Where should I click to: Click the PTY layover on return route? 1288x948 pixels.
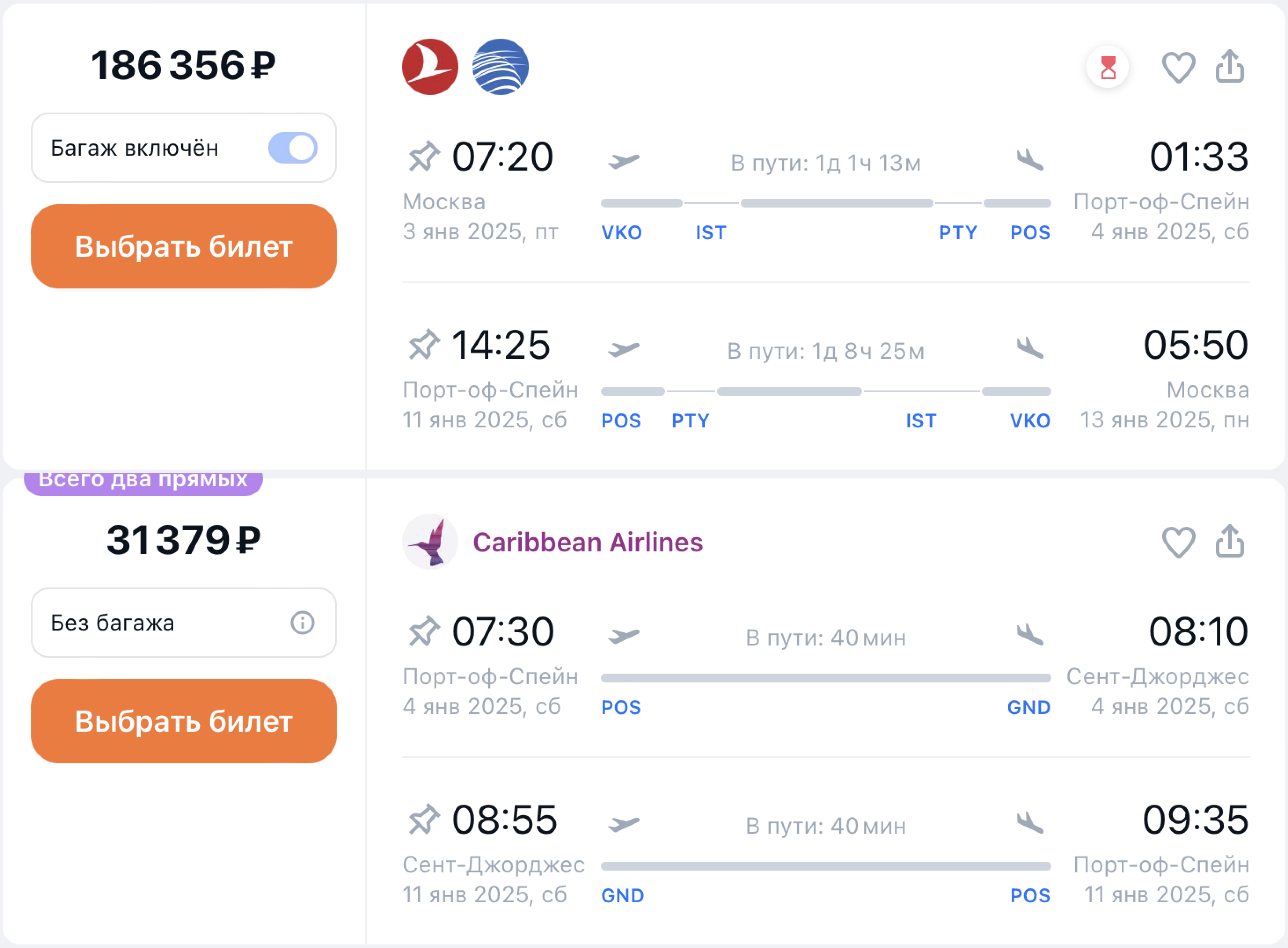pyautogui.click(x=691, y=421)
